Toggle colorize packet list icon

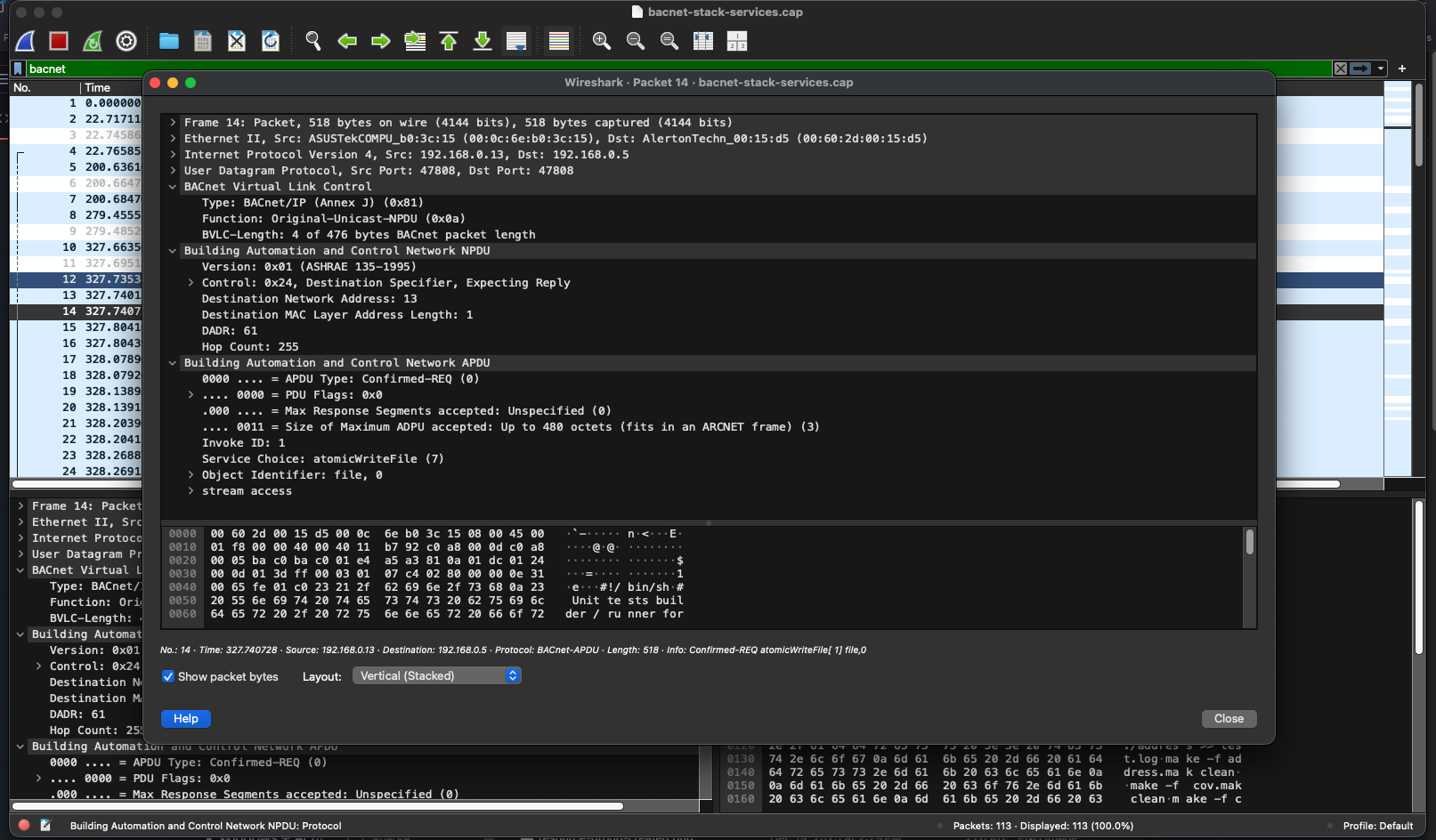pos(558,41)
